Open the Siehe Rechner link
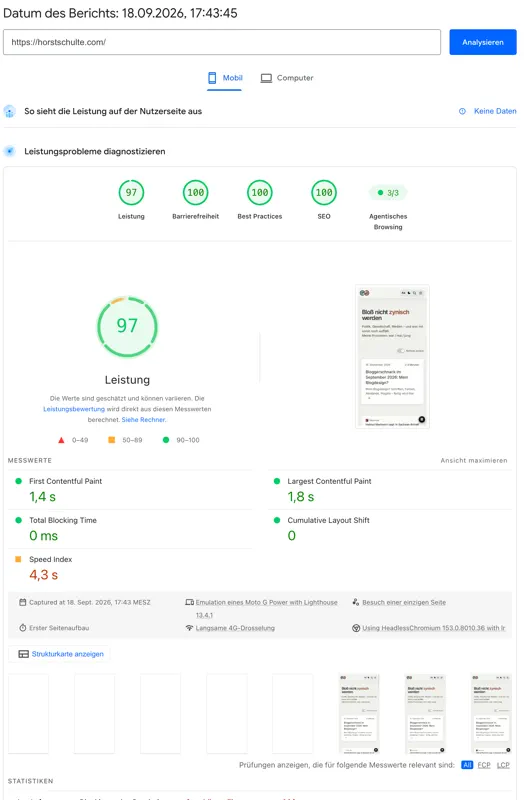 [144, 420]
